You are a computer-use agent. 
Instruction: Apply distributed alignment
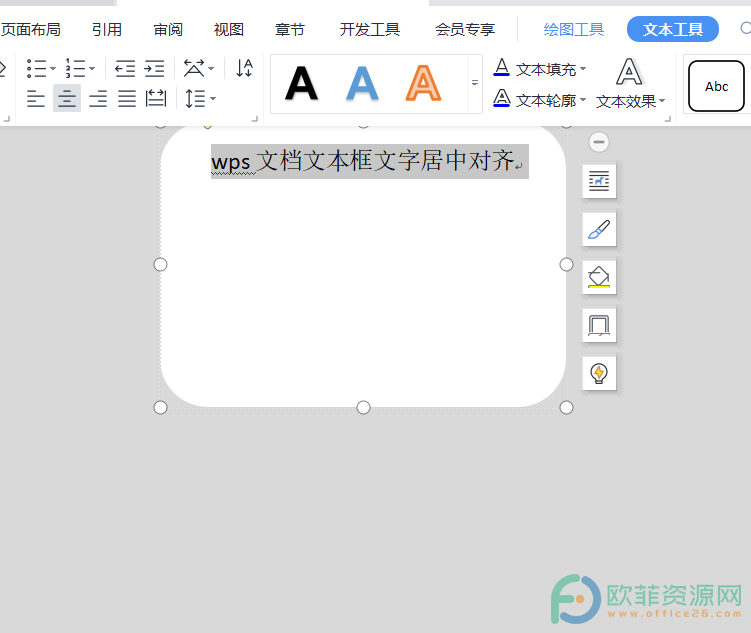coord(156,98)
